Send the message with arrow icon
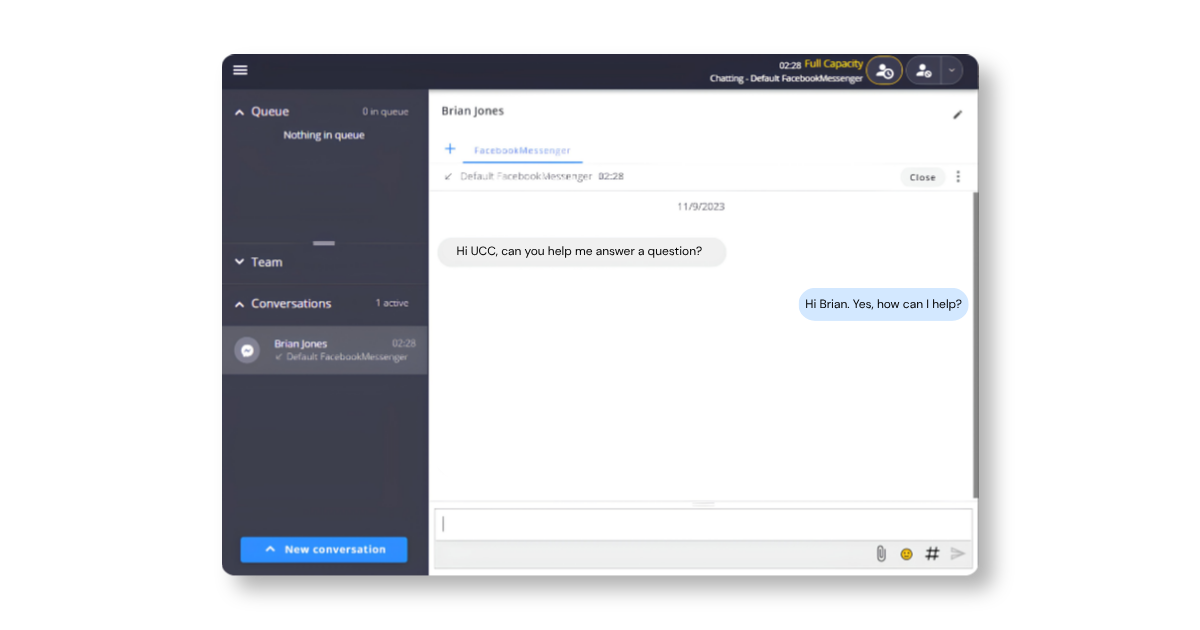The height and width of the screenshot is (630, 1200). pyautogui.click(x=958, y=553)
